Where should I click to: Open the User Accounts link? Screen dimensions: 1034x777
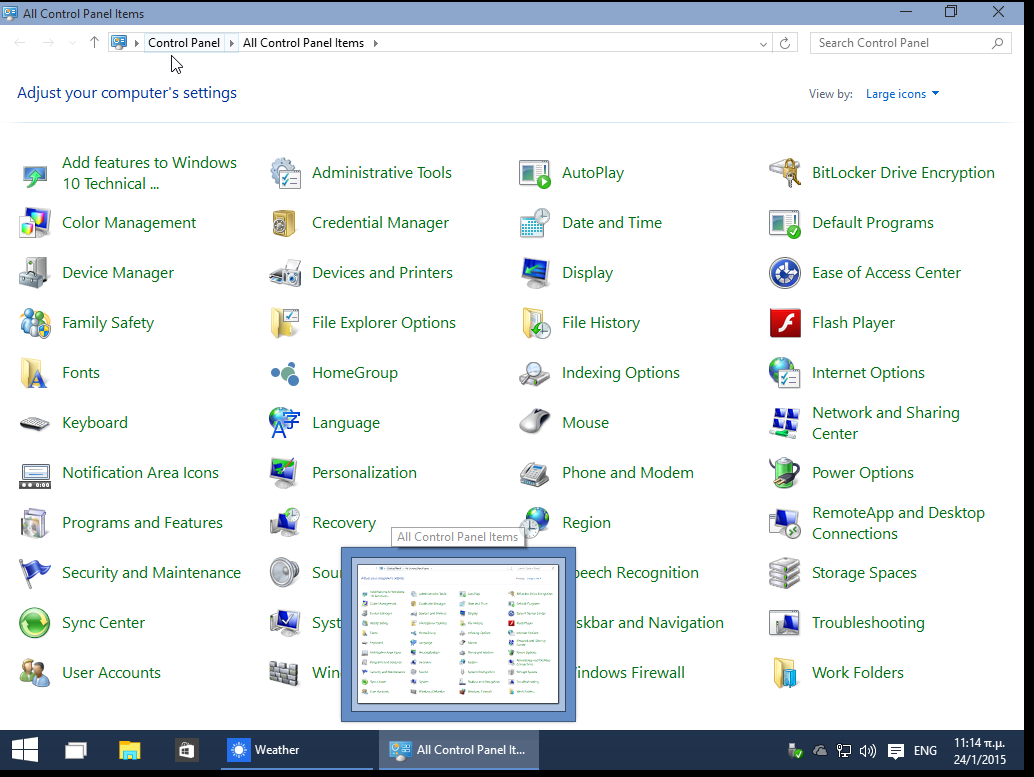click(111, 673)
